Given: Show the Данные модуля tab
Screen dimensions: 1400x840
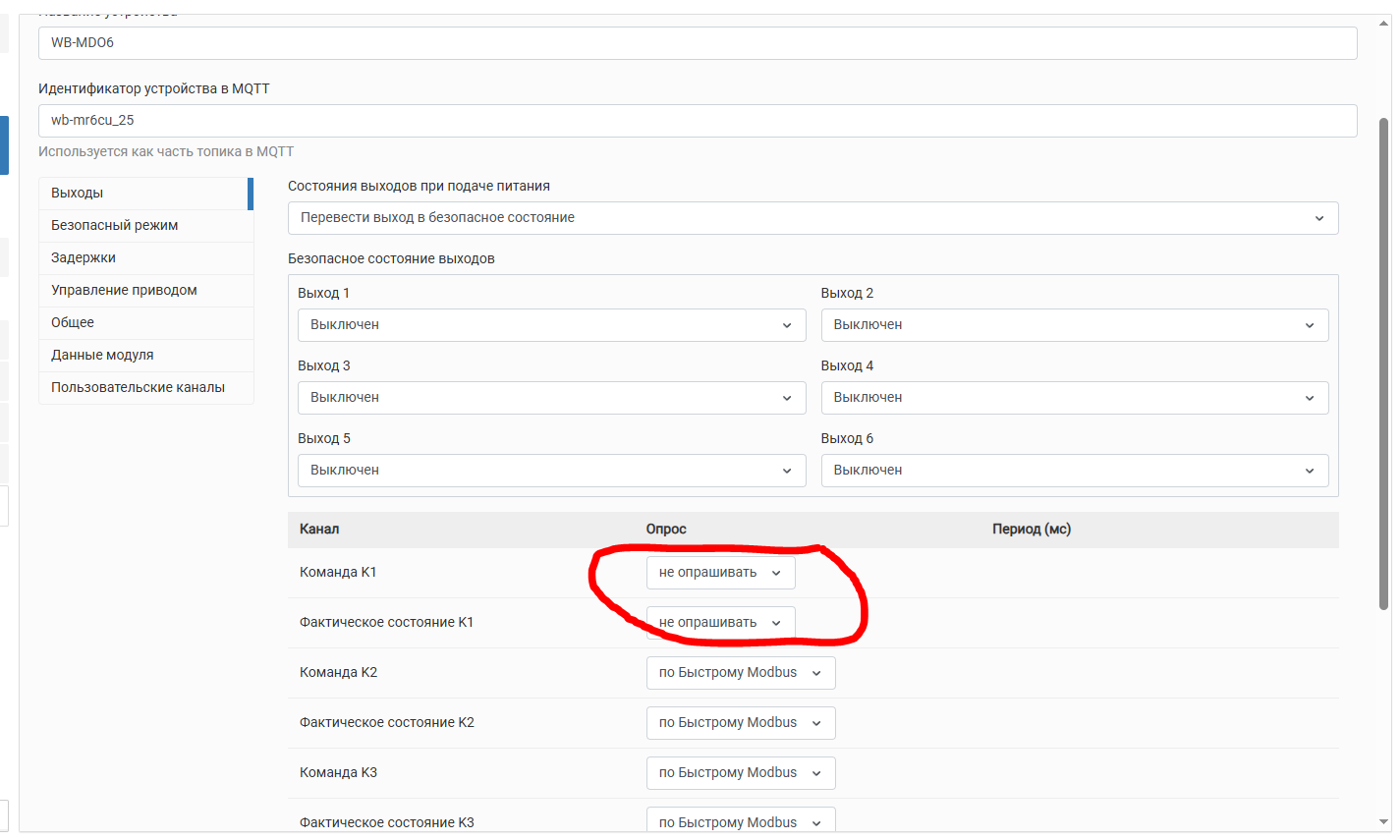Looking at the screenshot, I should [144, 356].
